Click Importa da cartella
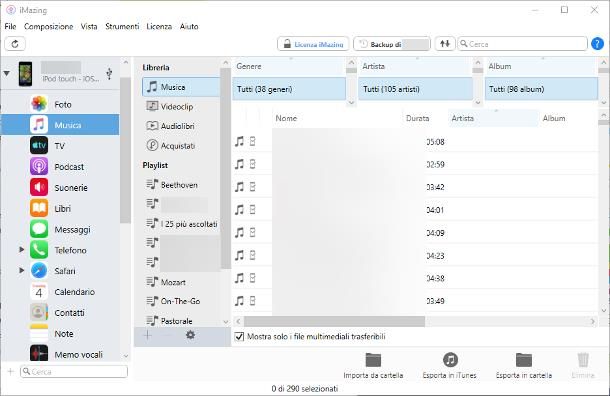Screen dimensions: 610x396 (373, 366)
